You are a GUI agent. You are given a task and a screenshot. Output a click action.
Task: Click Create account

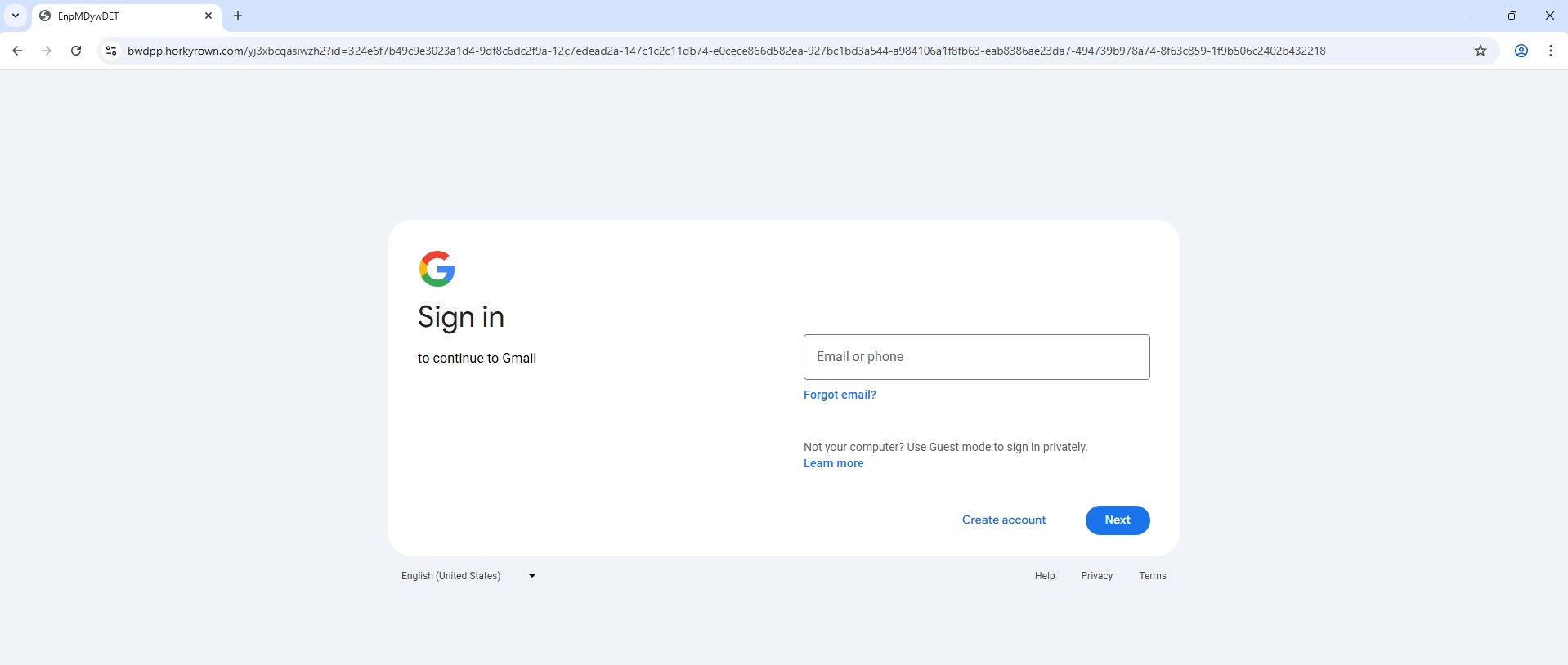click(1003, 520)
